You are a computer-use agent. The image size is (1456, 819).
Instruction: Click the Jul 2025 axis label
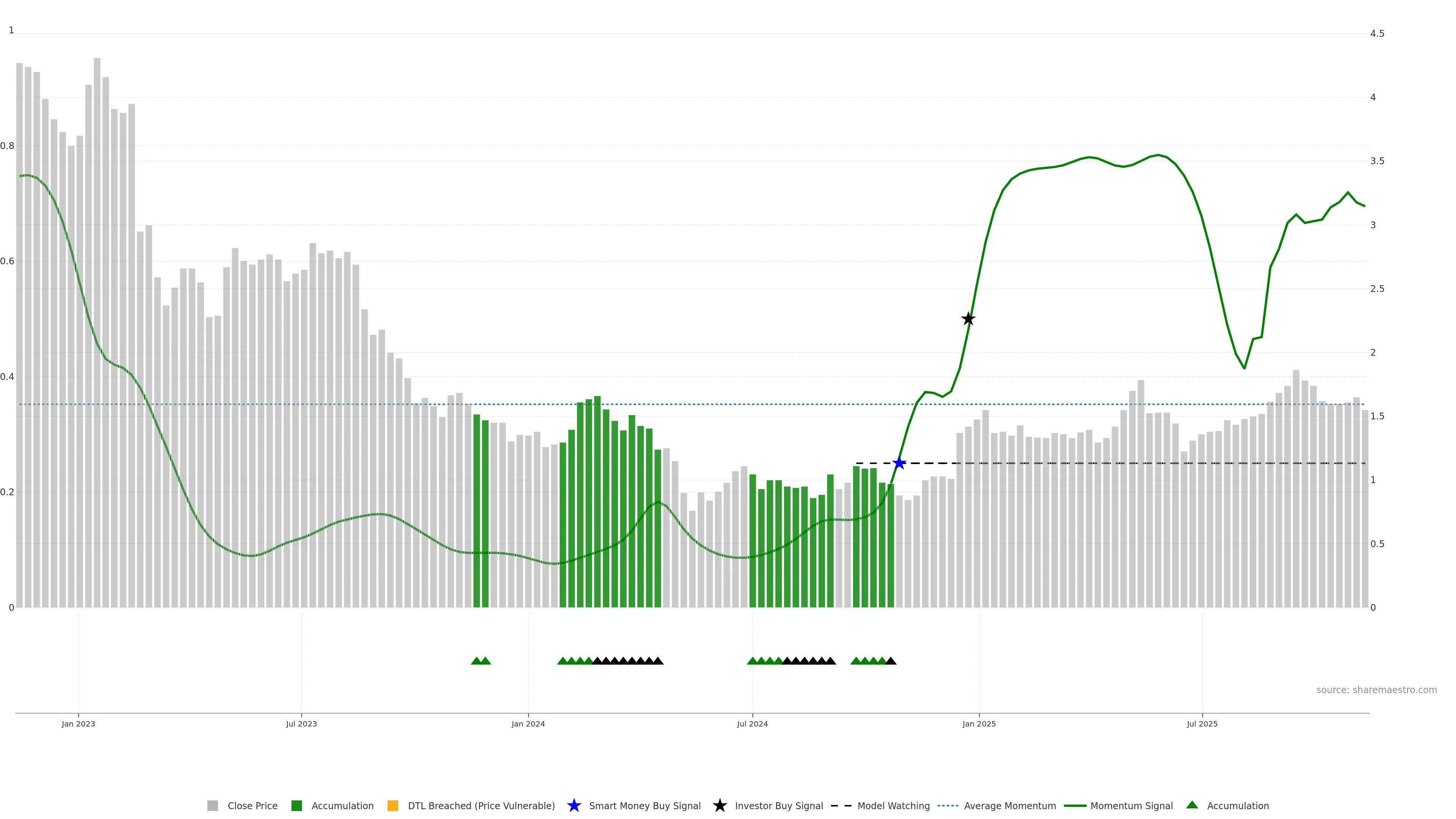[1202, 723]
